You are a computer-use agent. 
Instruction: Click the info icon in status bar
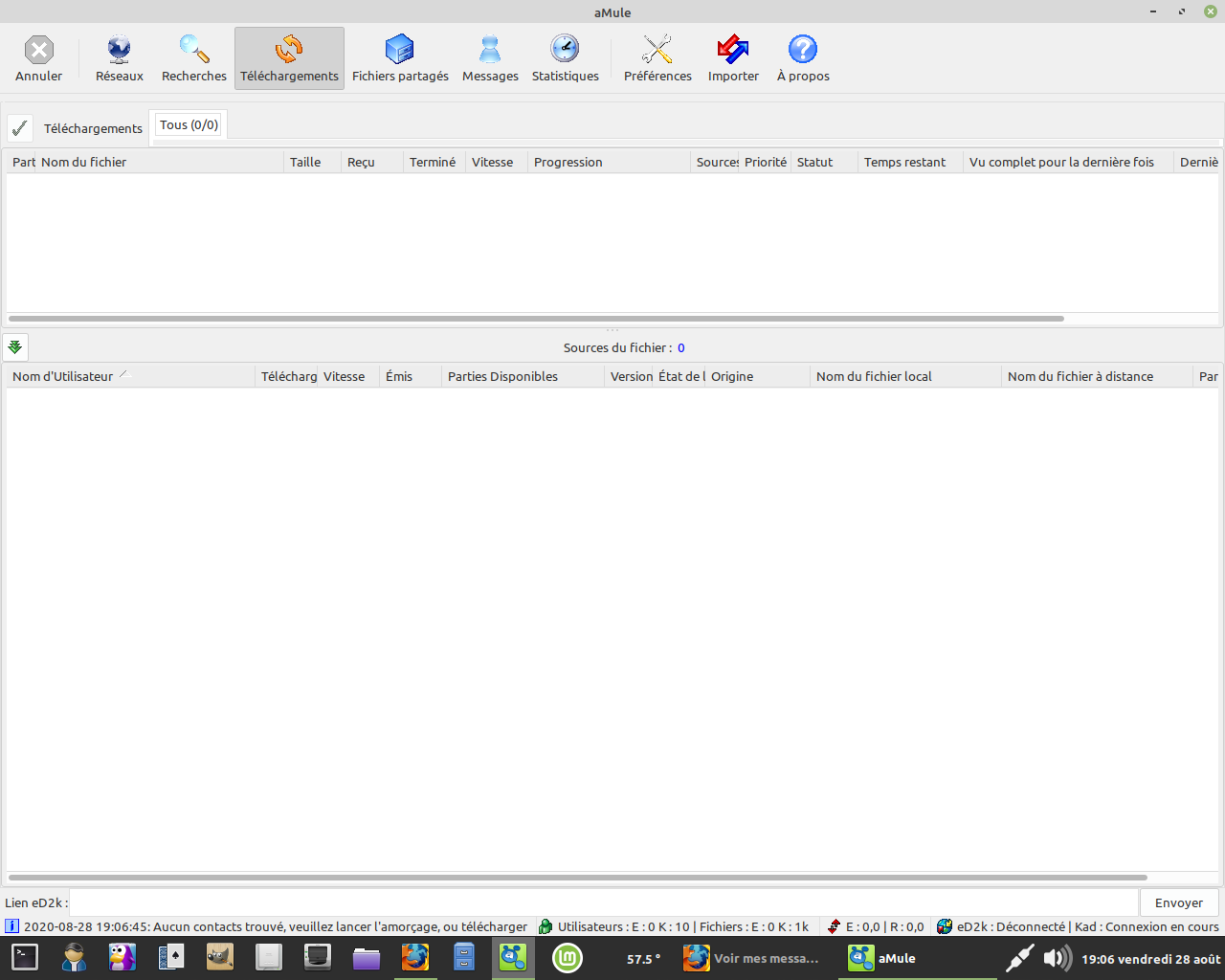tap(11, 926)
